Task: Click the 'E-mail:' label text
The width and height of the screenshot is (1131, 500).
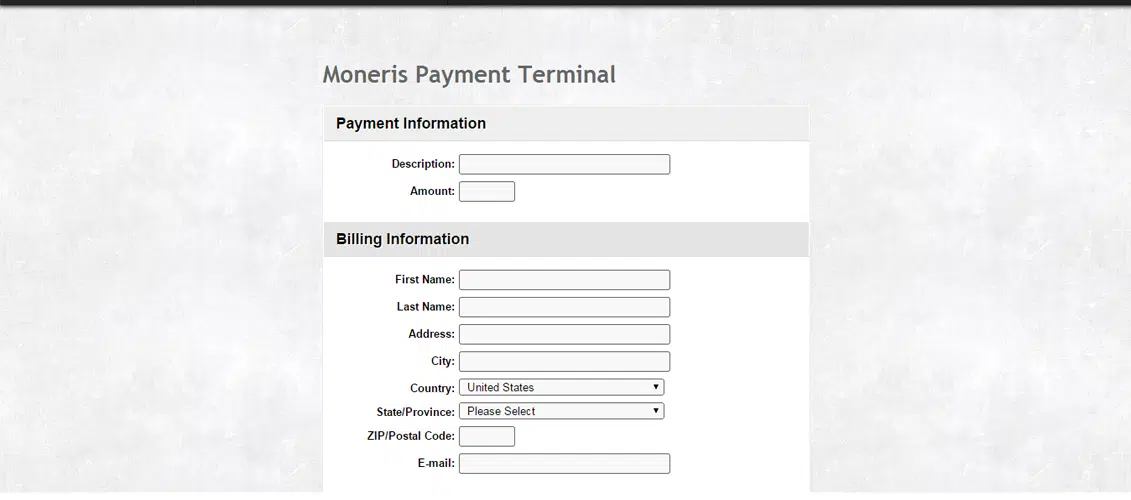Action: click(436, 463)
